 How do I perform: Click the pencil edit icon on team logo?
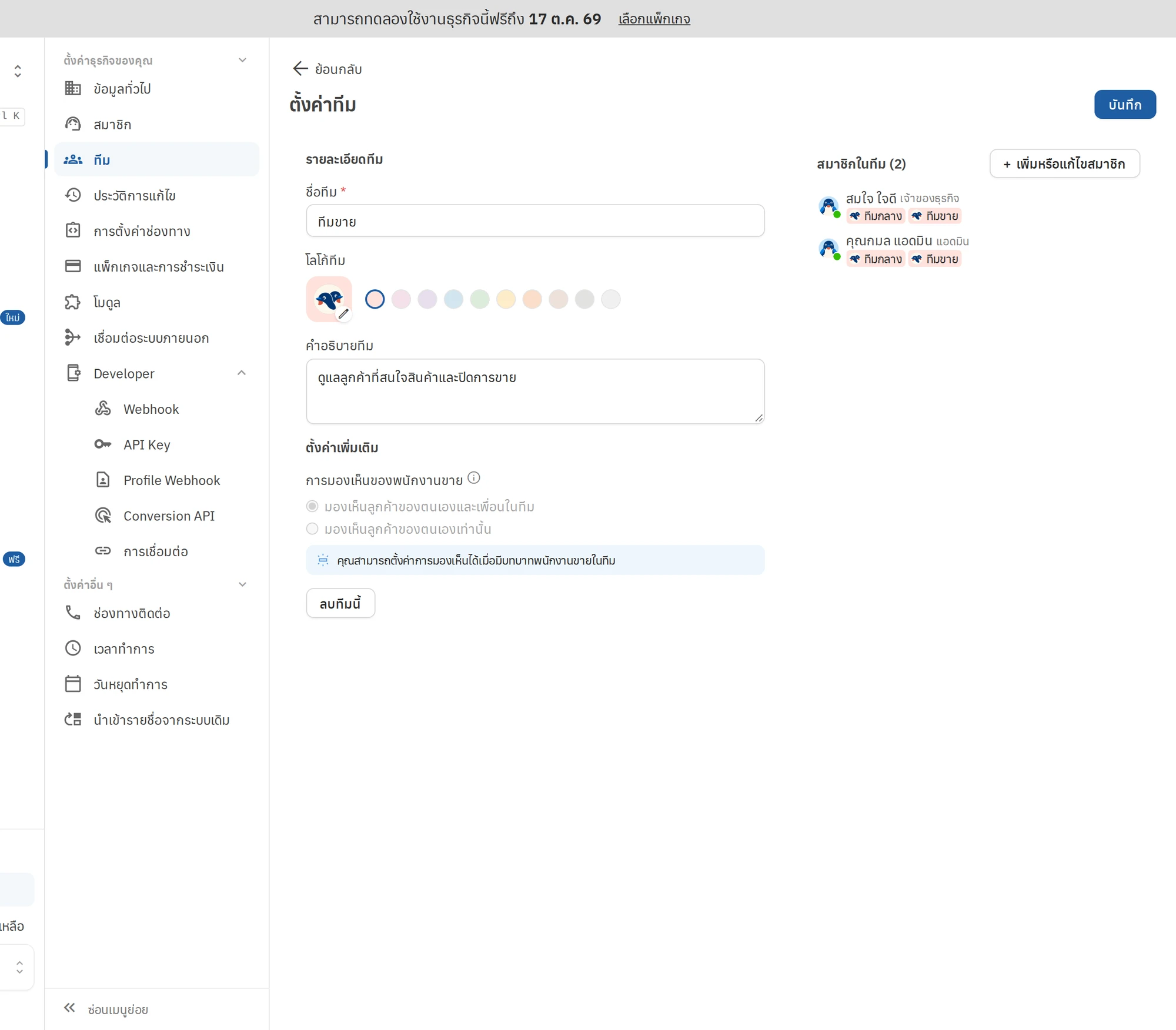click(343, 314)
